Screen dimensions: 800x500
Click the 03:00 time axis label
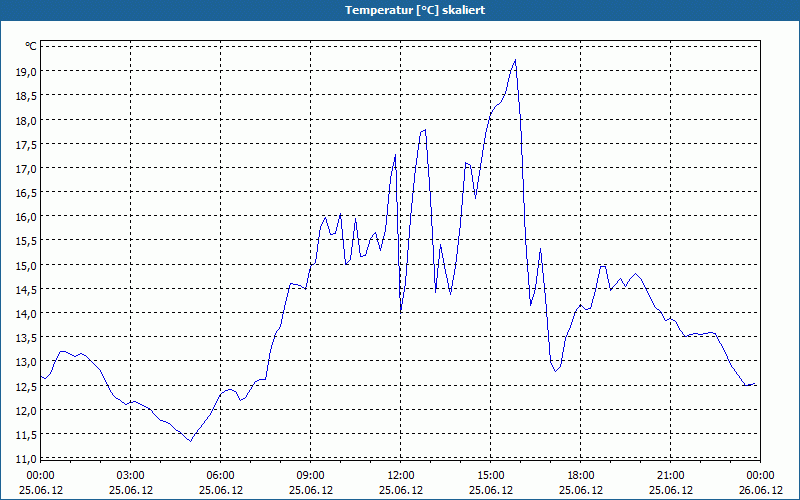131,476
